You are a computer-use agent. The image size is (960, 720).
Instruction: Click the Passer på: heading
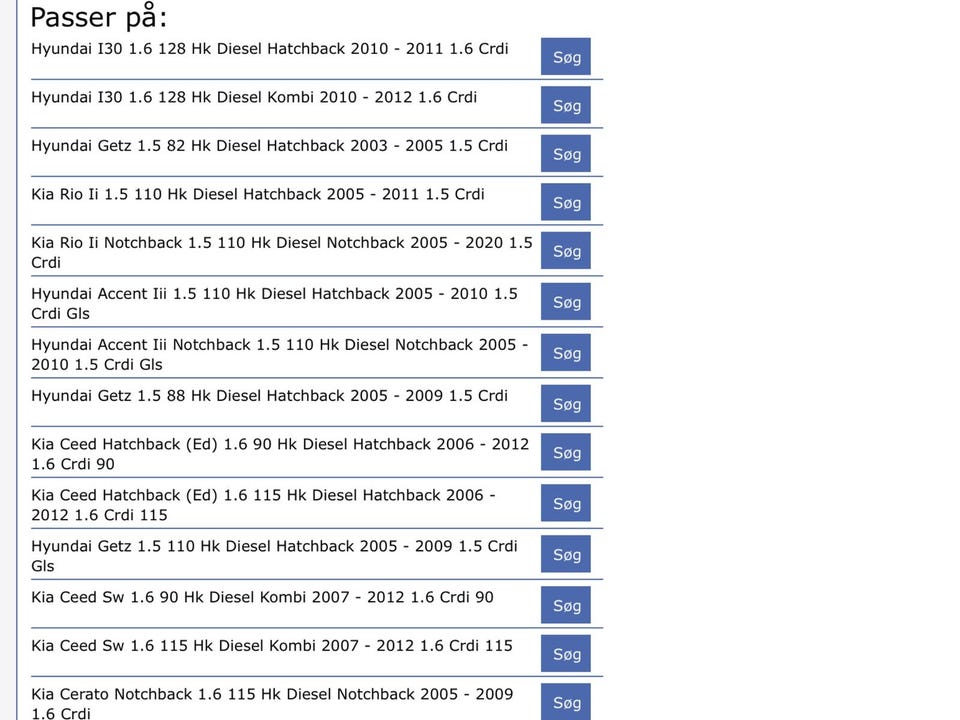99,17
